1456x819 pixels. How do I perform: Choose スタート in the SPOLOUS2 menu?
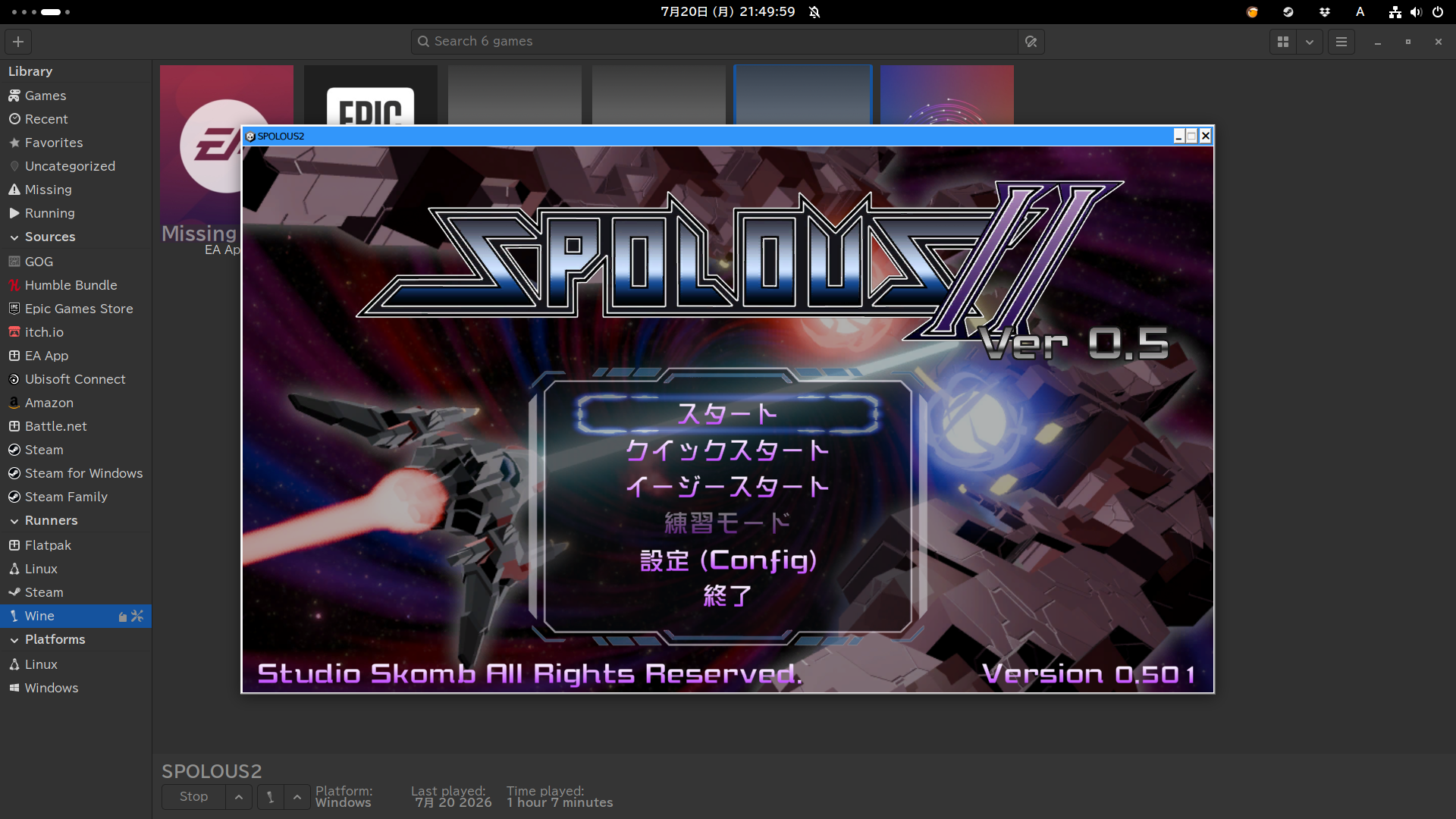coord(728,414)
